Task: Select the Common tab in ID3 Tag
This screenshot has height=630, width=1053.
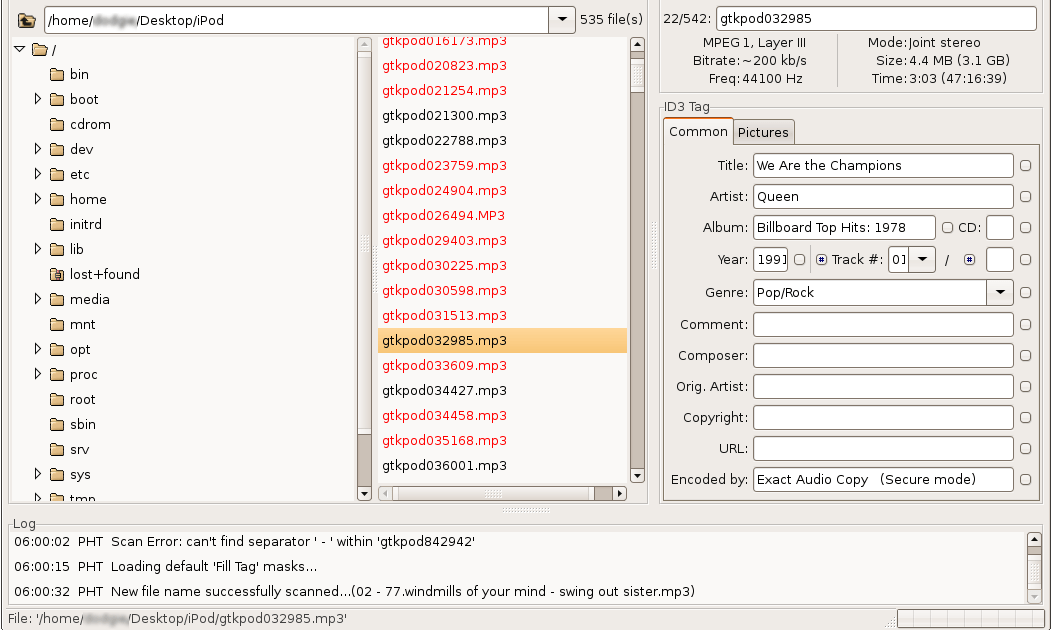Action: (x=698, y=131)
